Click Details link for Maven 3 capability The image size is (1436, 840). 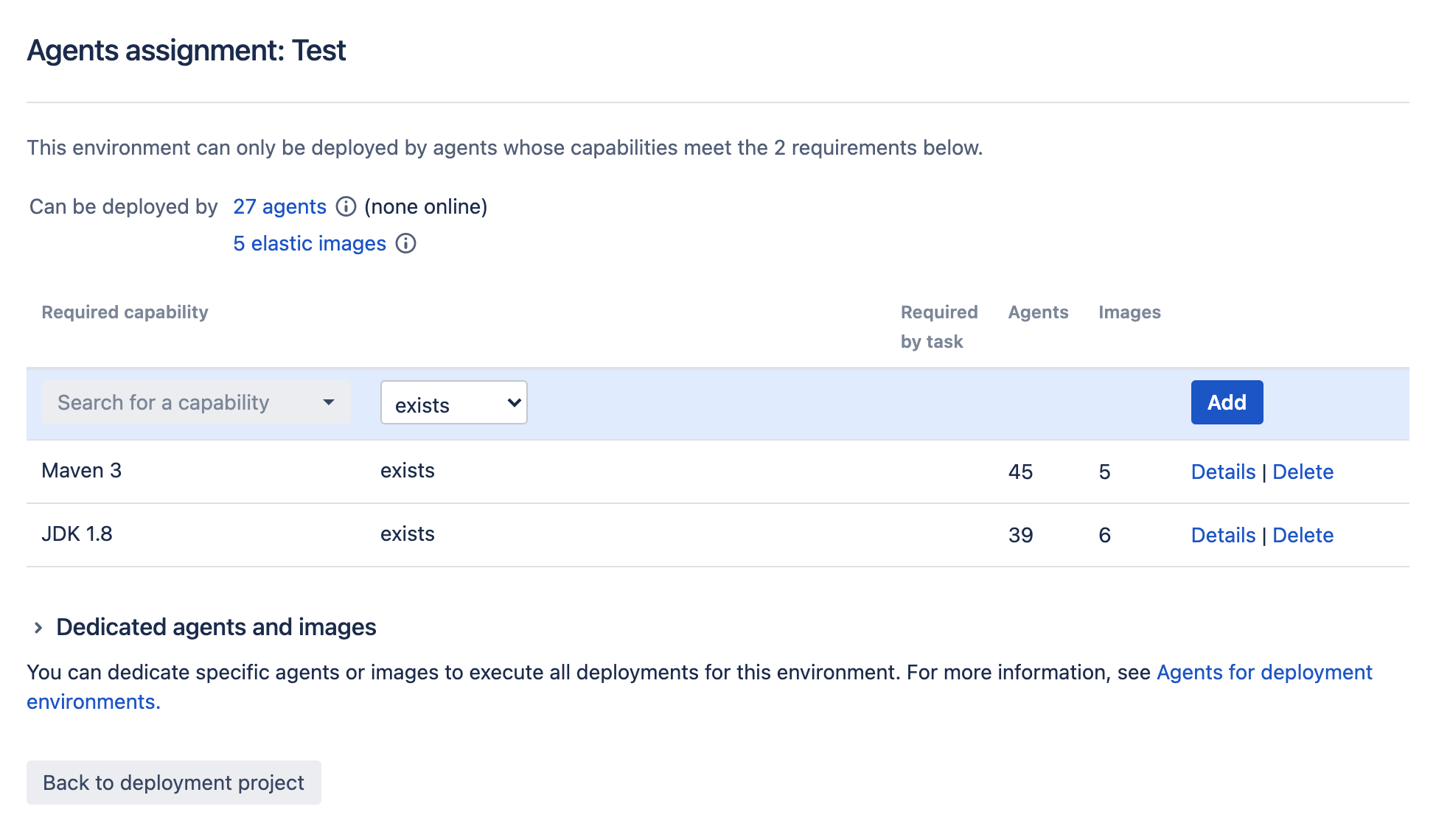point(1222,470)
